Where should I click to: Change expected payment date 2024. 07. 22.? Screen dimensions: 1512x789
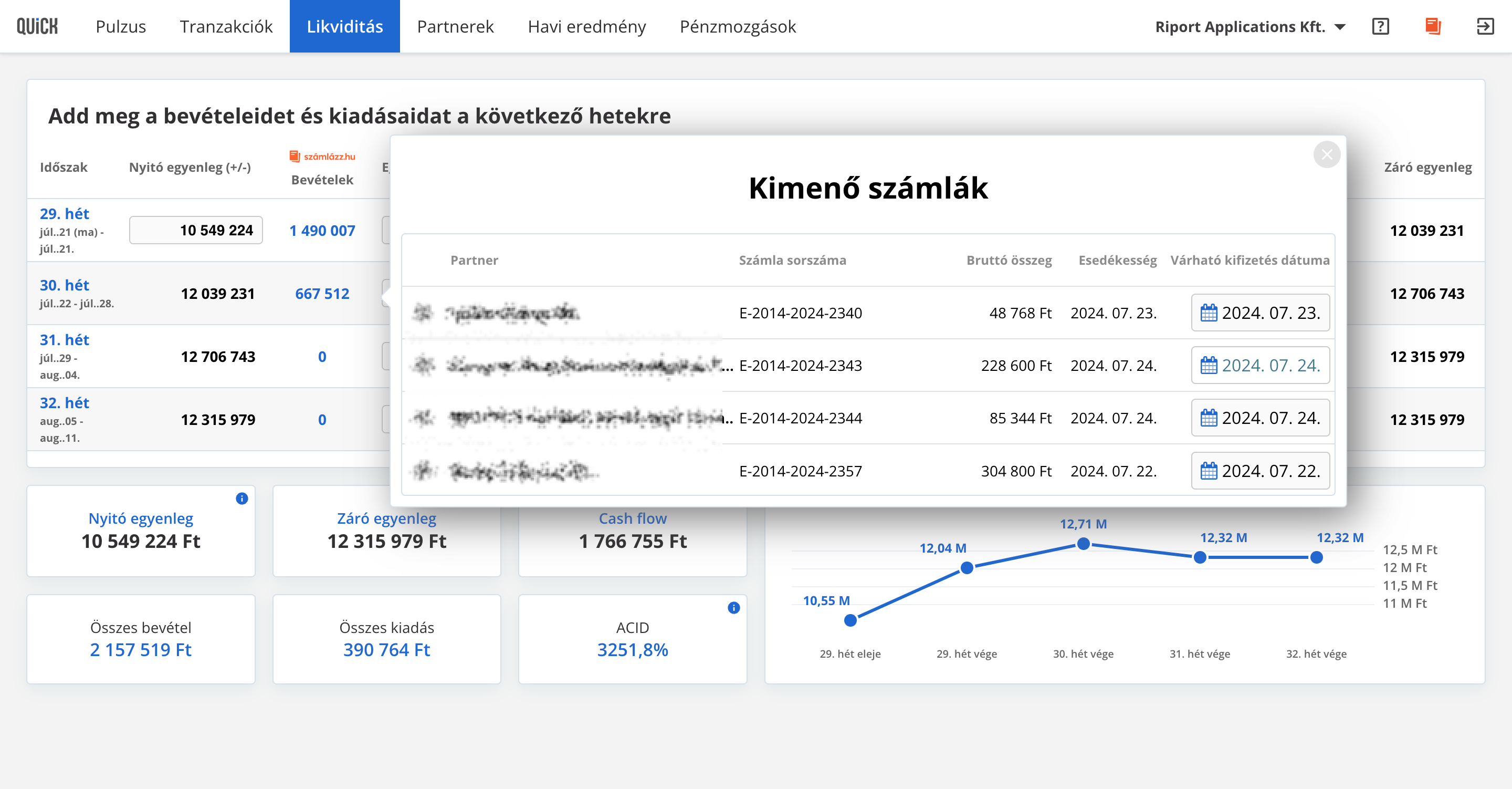[x=1260, y=471]
